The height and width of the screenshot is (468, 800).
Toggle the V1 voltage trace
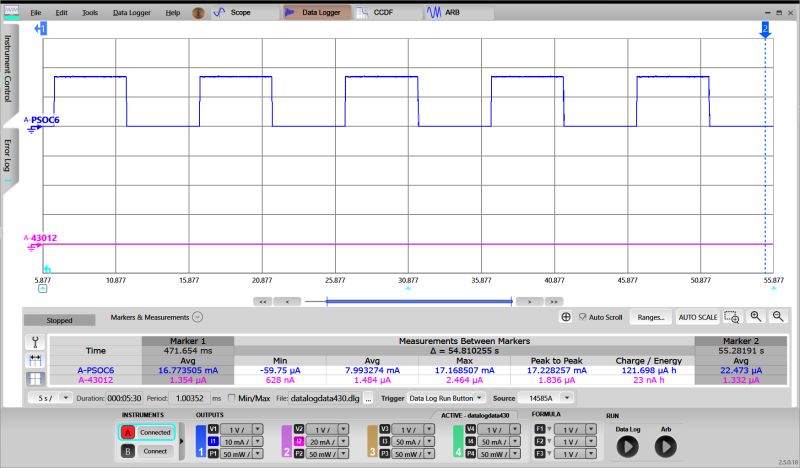pos(213,429)
